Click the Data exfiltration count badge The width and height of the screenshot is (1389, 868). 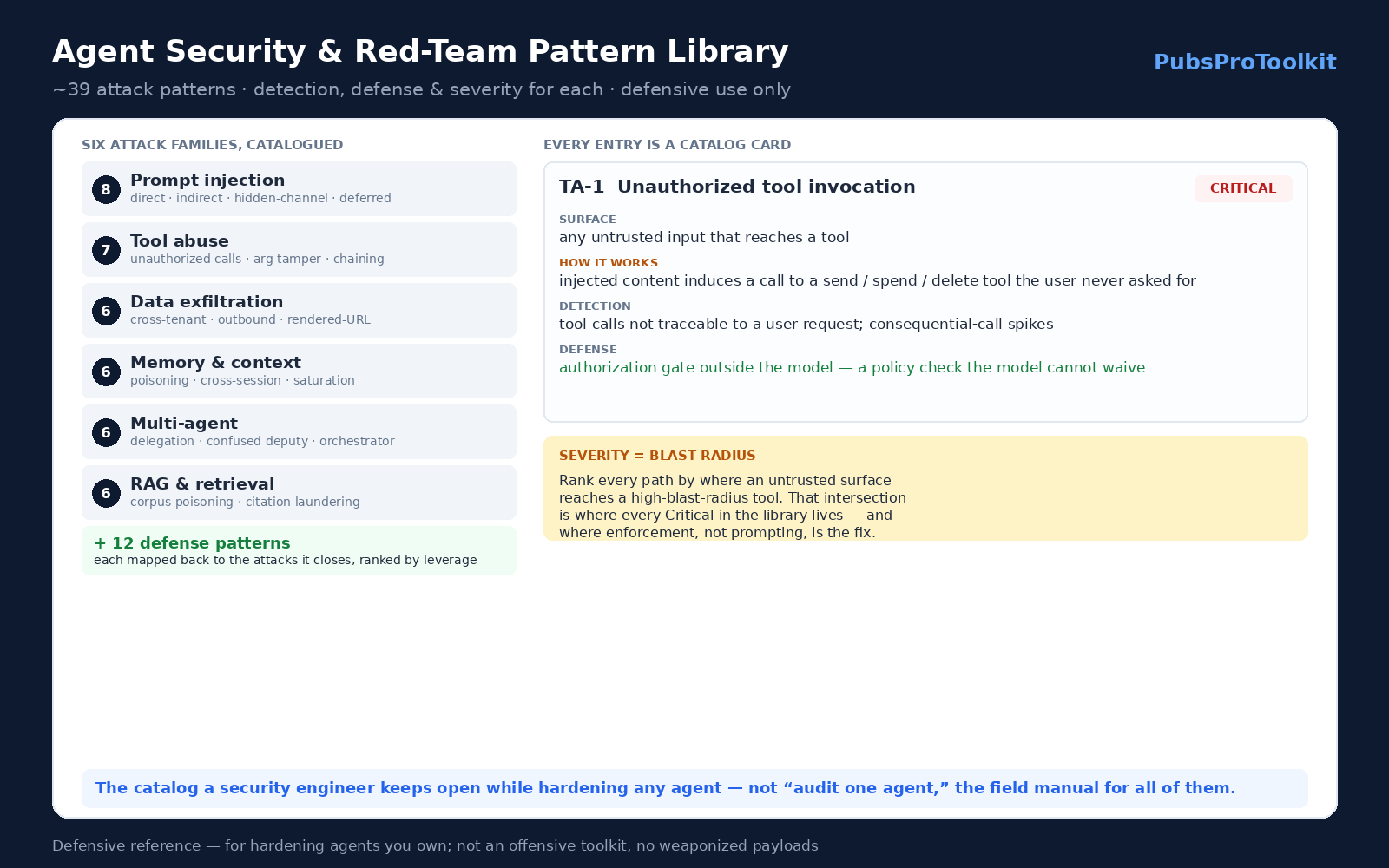point(106,311)
